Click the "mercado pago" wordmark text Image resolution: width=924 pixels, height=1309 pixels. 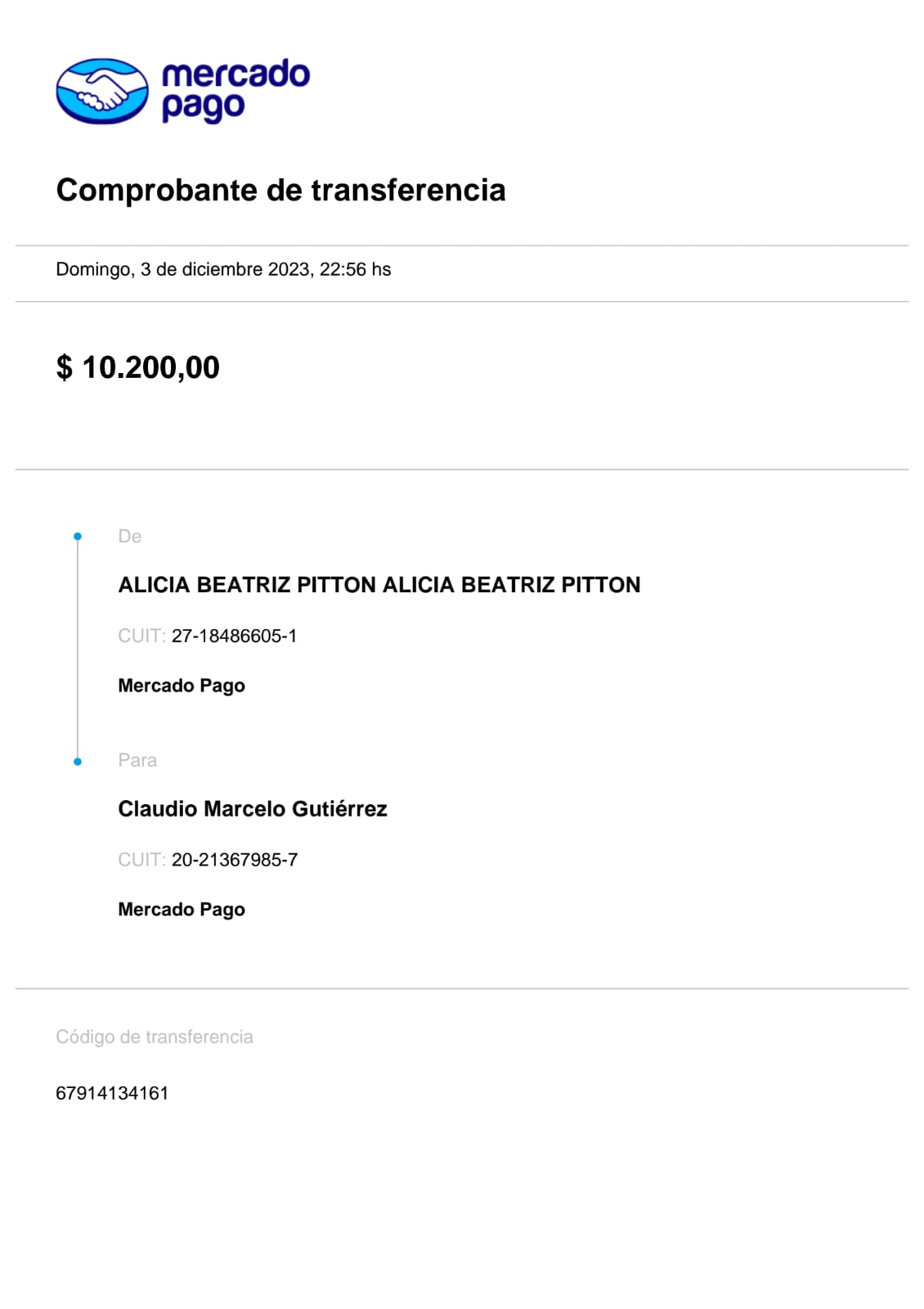tap(235, 90)
